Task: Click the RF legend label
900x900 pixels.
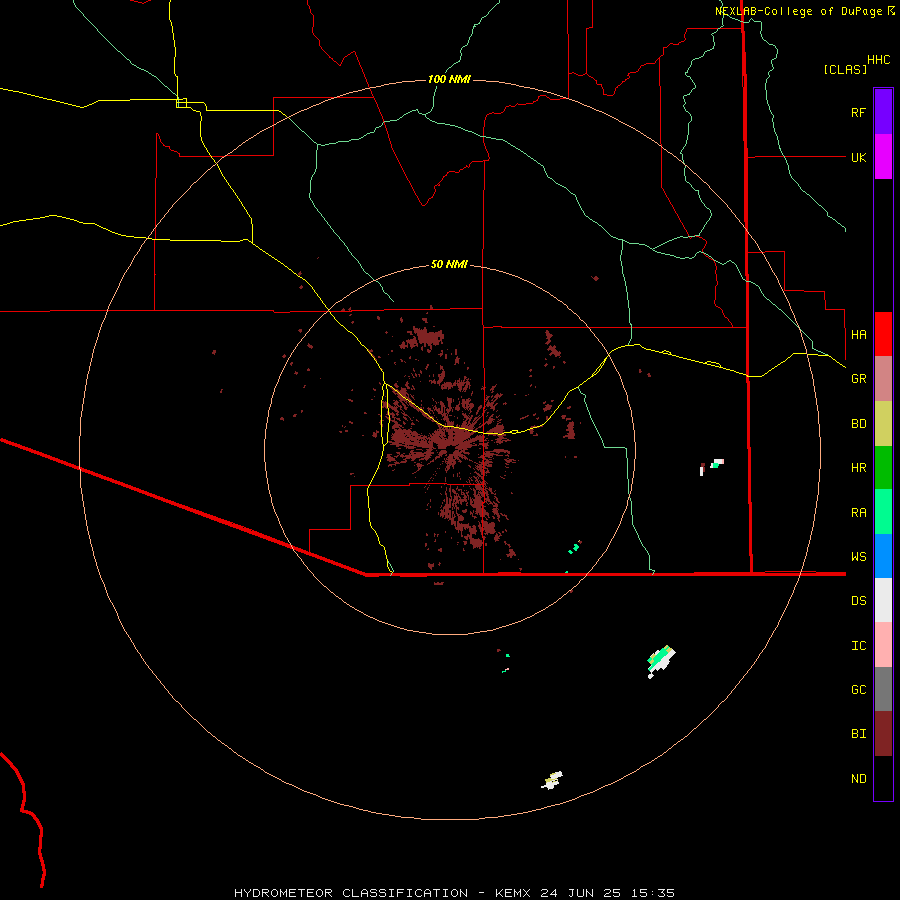Action: [x=858, y=112]
